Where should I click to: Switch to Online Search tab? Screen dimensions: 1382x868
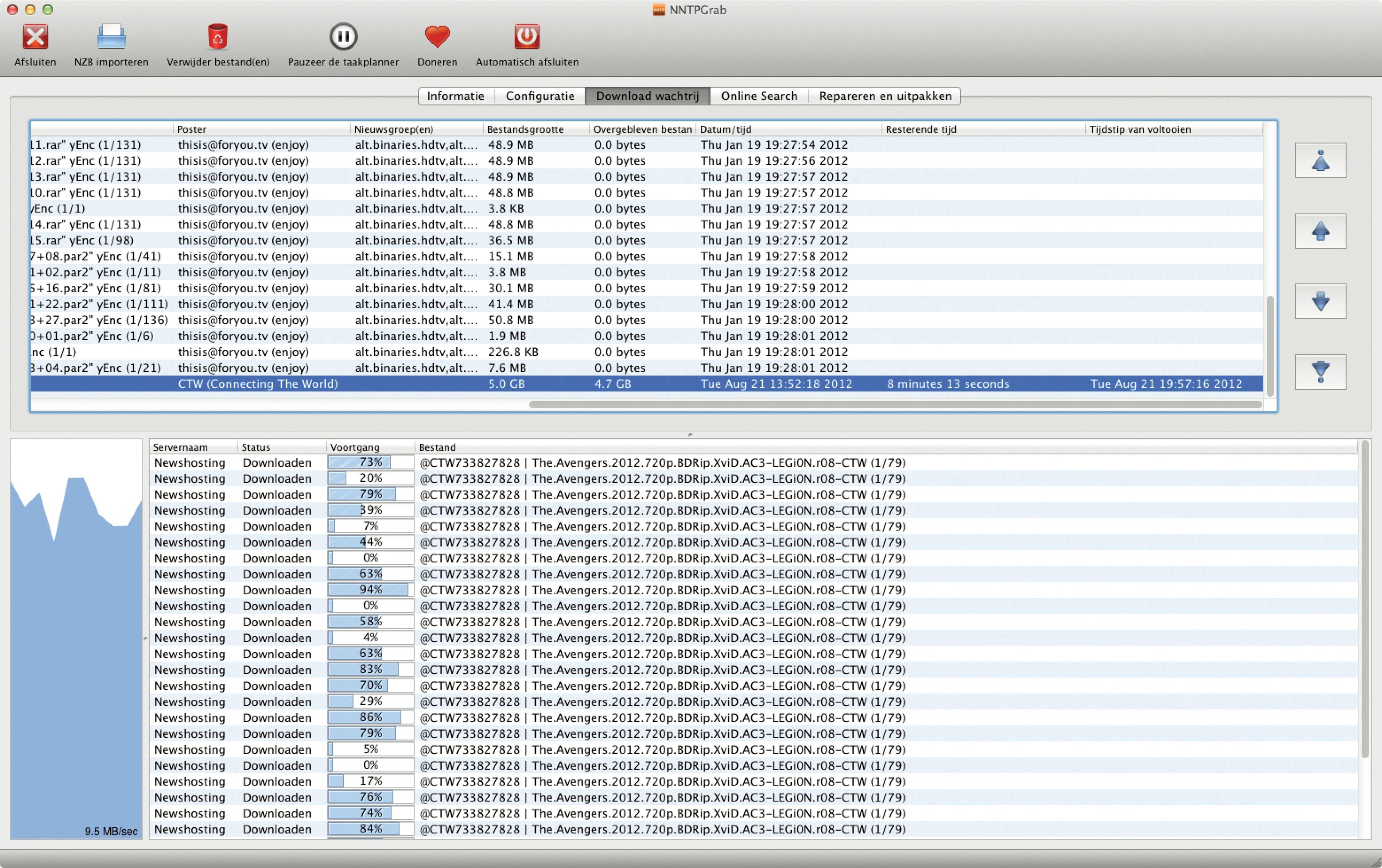[x=759, y=96]
